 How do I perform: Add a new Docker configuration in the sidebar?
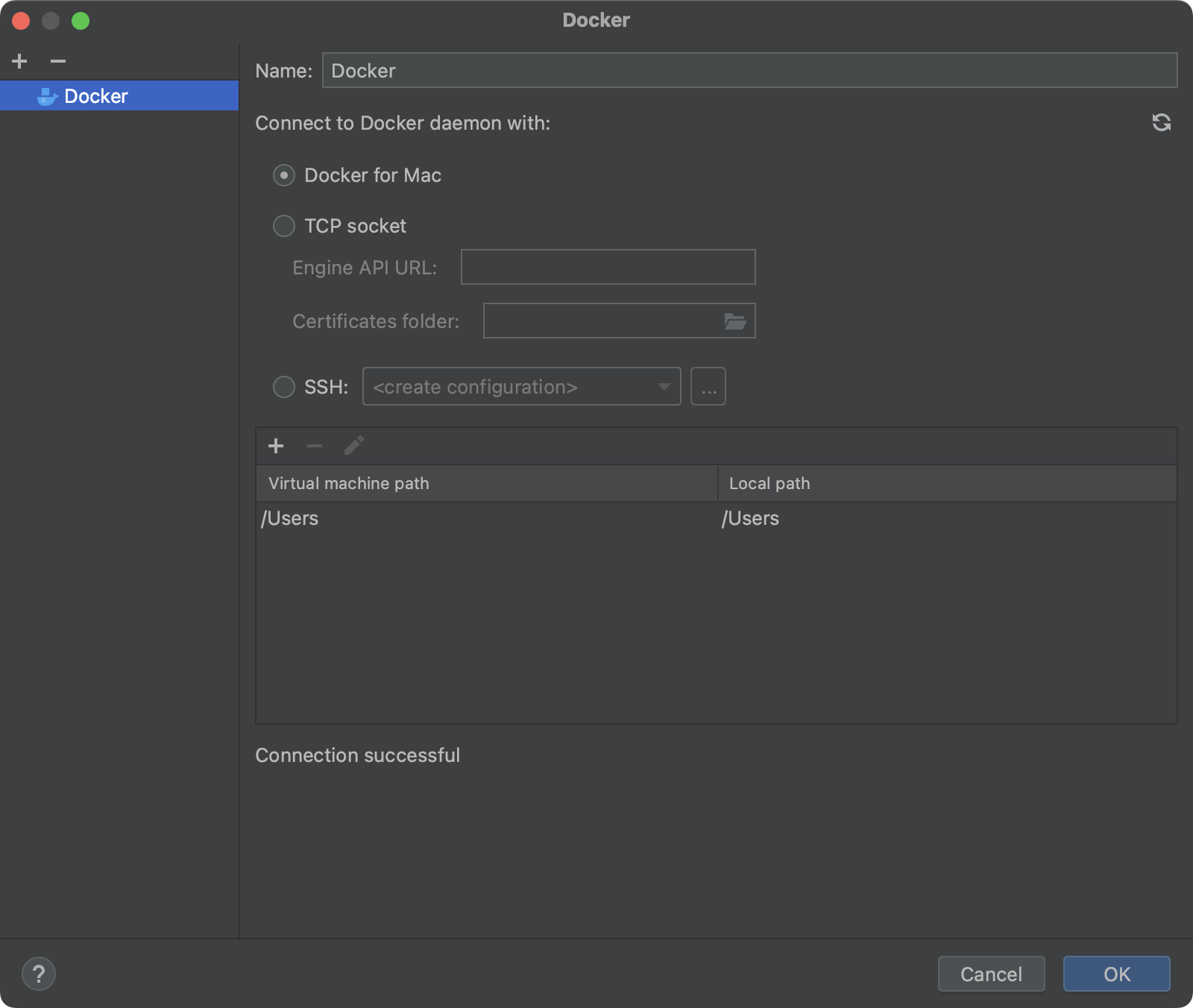20,61
